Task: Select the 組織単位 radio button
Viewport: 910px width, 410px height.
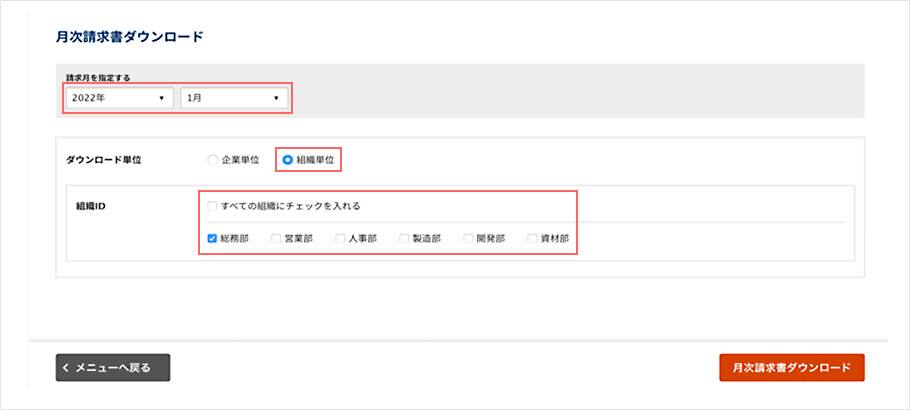Action: (288, 159)
